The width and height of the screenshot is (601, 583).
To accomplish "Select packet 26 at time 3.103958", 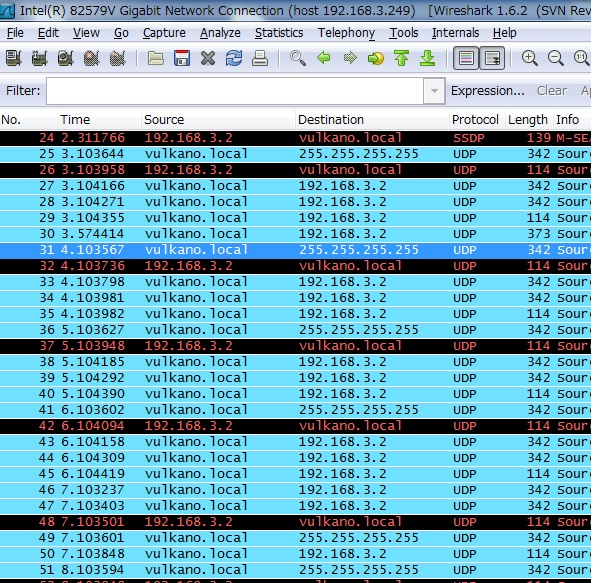I will (295, 170).
